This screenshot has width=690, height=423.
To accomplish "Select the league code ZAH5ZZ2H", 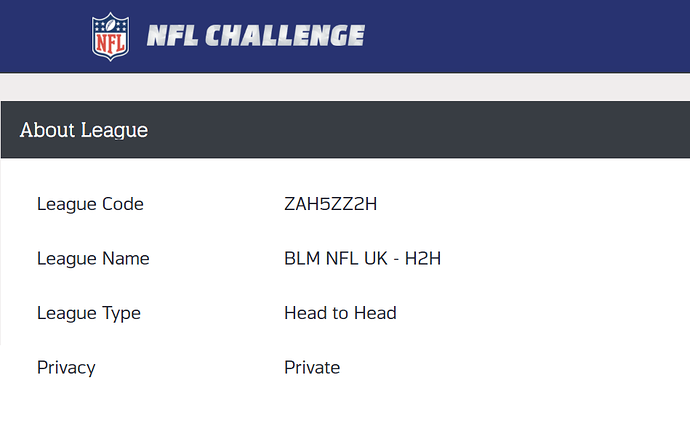I will click(330, 204).
